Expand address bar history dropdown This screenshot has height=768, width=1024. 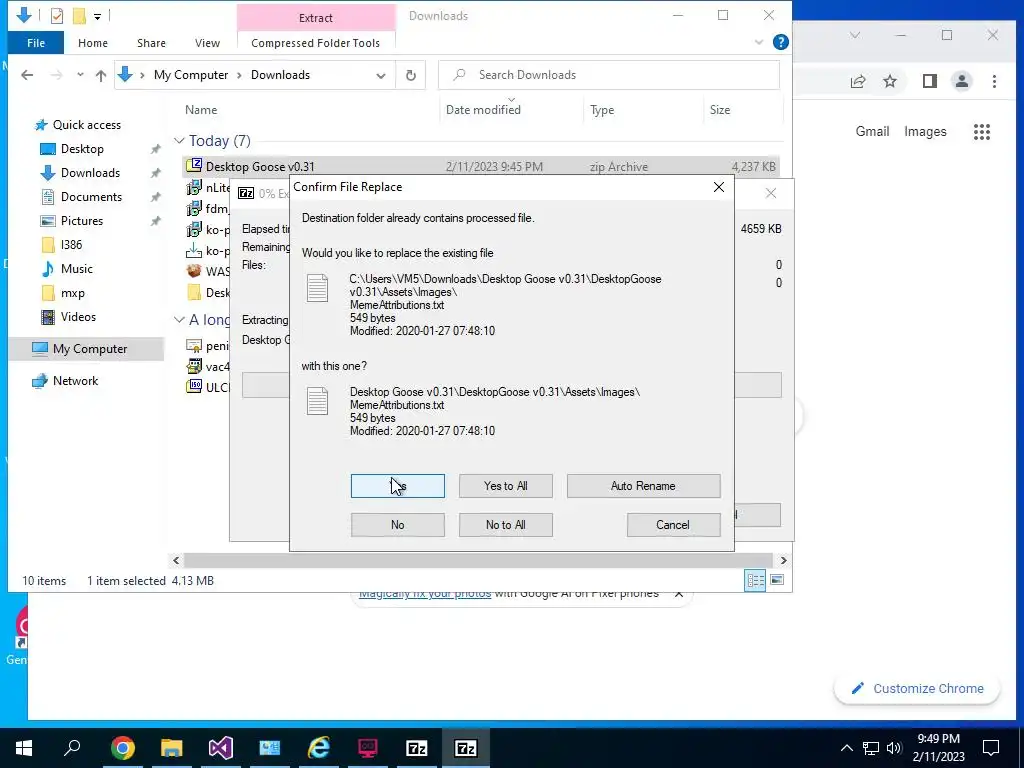coord(381,75)
